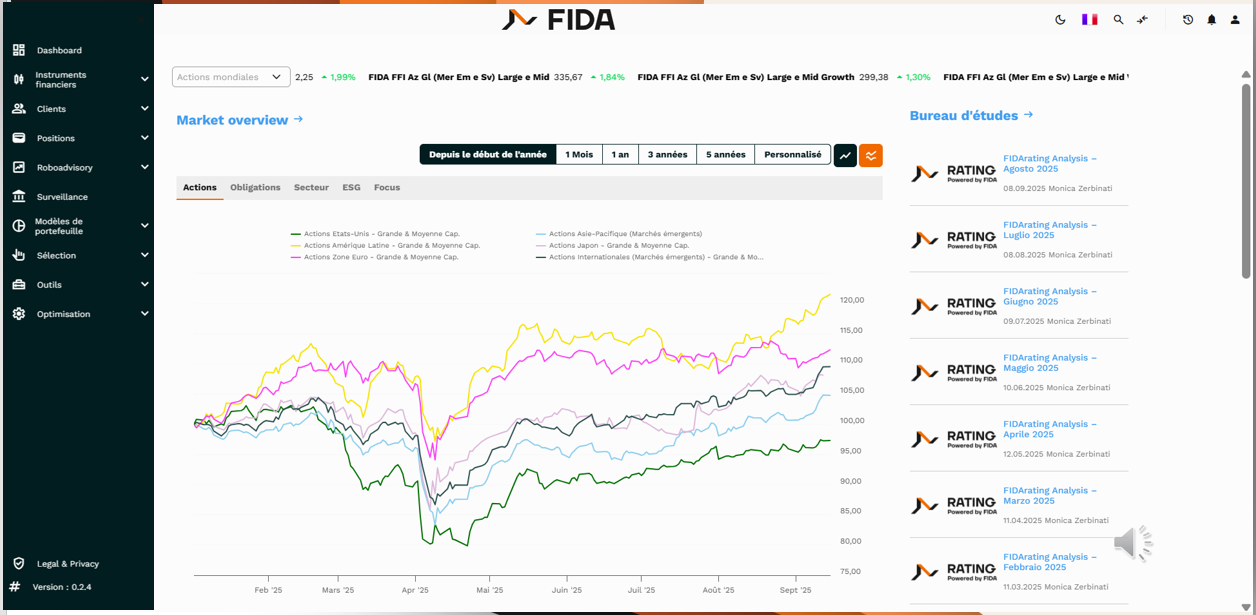Click the compare arrows icon in header
Image resolution: width=1256 pixels, height=615 pixels.
pos(1142,20)
